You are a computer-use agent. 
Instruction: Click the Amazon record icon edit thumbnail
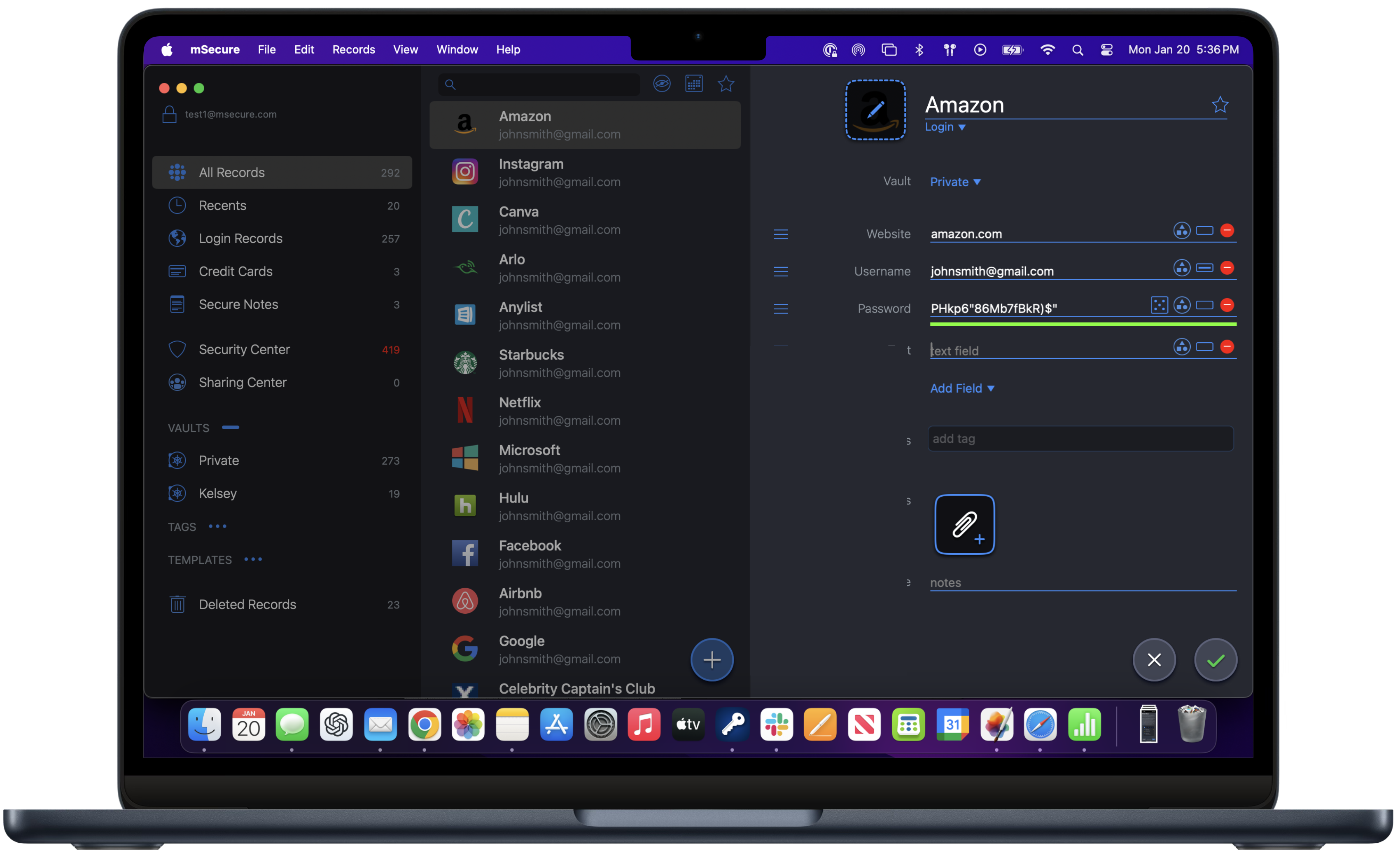click(x=875, y=110)
